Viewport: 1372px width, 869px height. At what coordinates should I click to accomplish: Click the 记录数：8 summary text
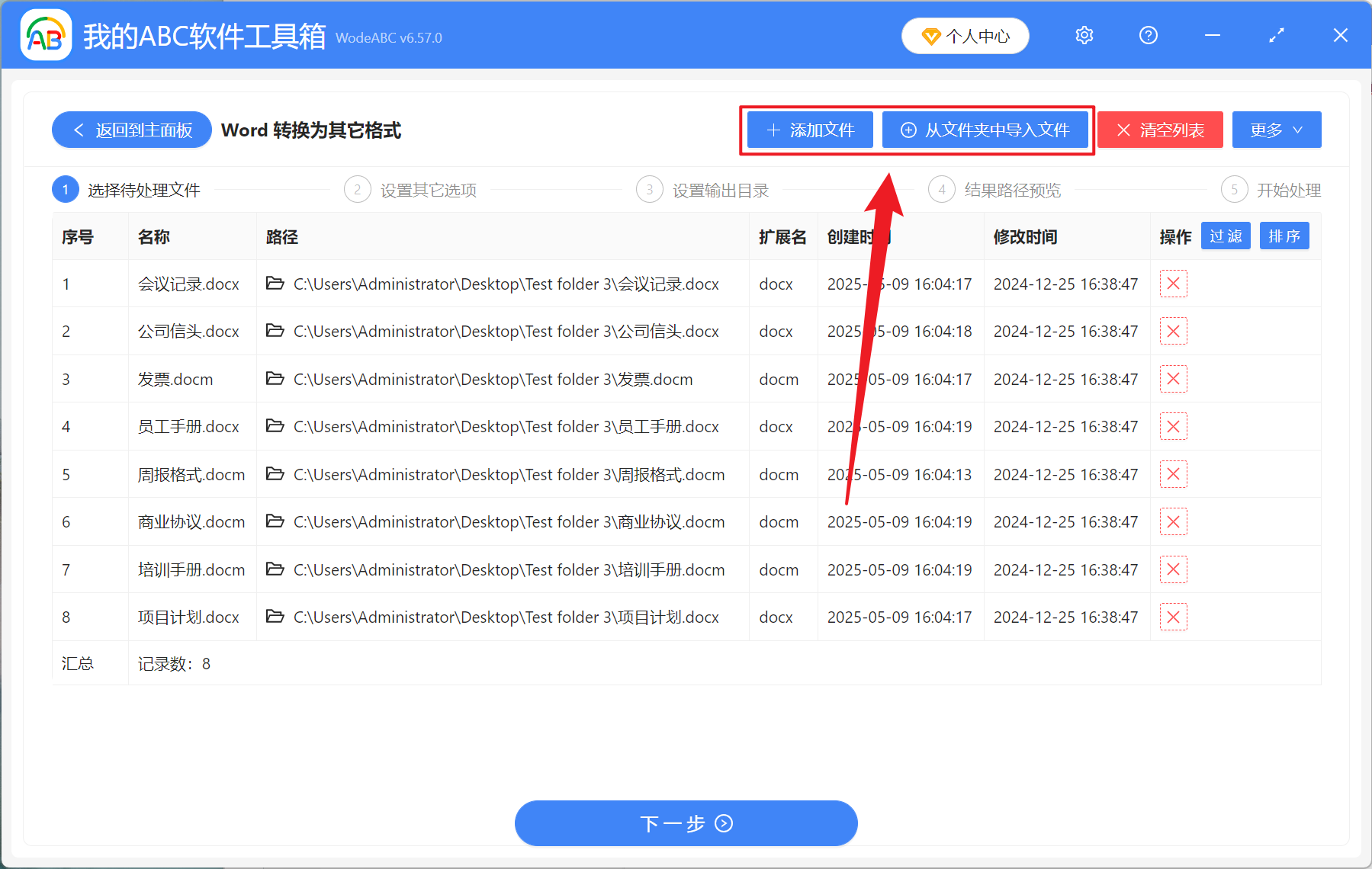coord(174,664)
